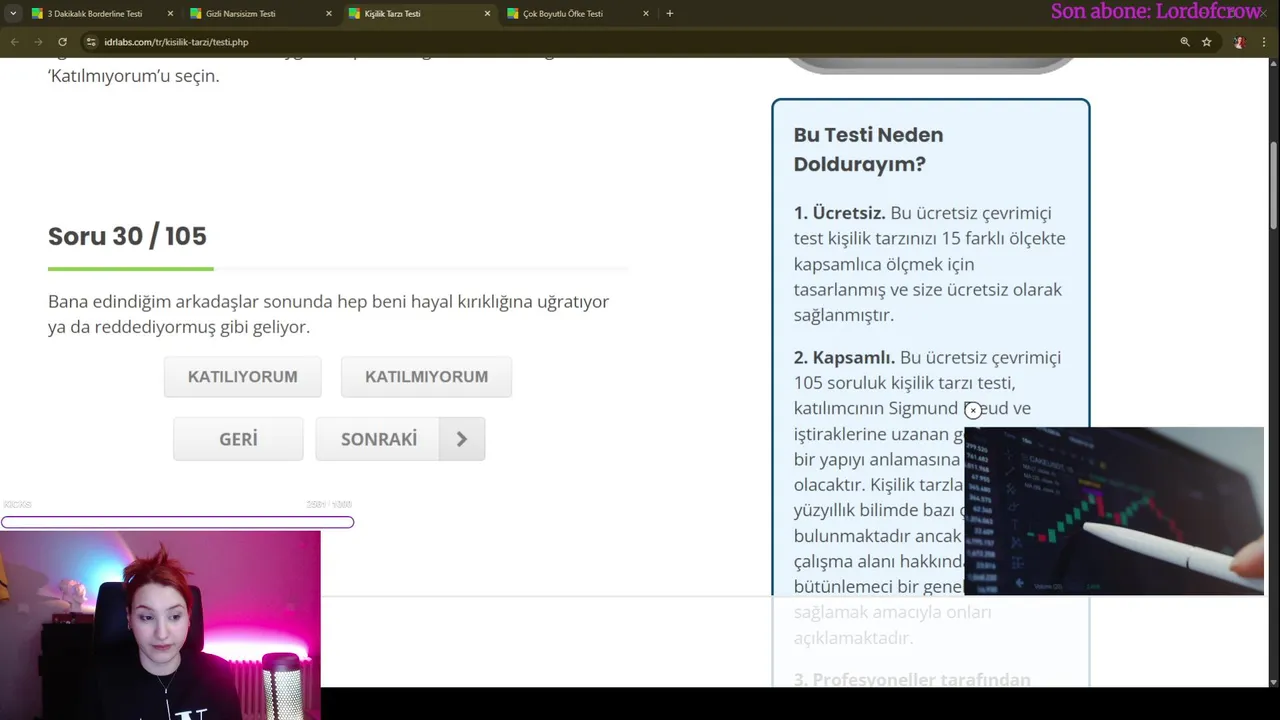Click the page vertical scrollbar
The width and height of the screenshot is (1280, 720).
tap(1273, 186)
